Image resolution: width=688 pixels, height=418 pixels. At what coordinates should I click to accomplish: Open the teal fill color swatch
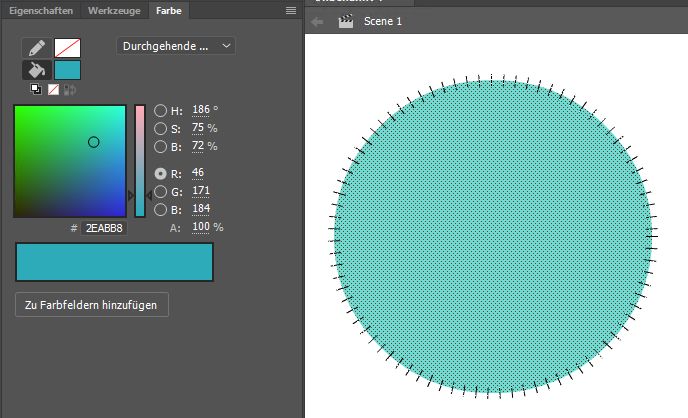click(x=67, y=70)
